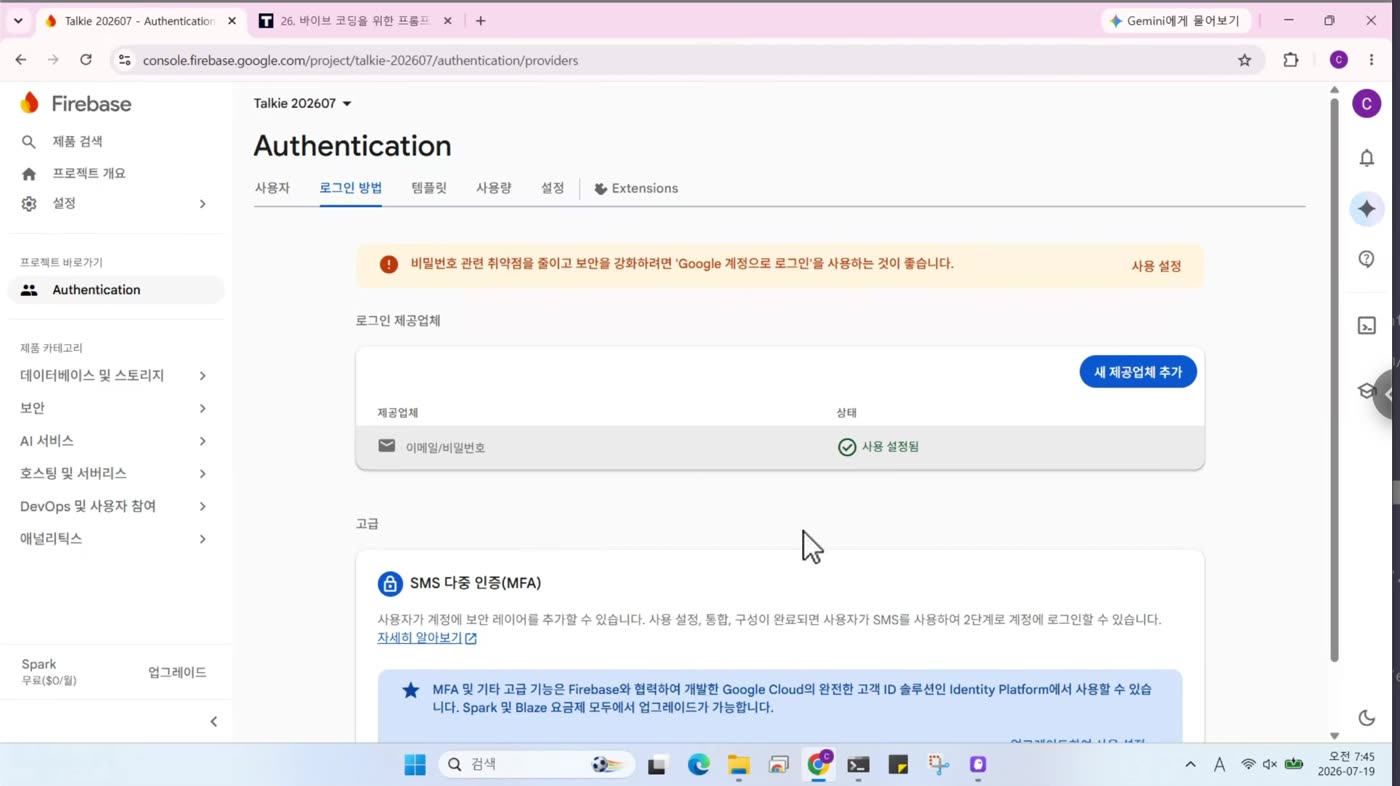Image resolution: width=1400 pixels, height=786 pixels.
Task: Switch to 바이브 코딩 browser tab
Action: click(x=354, y=20)
